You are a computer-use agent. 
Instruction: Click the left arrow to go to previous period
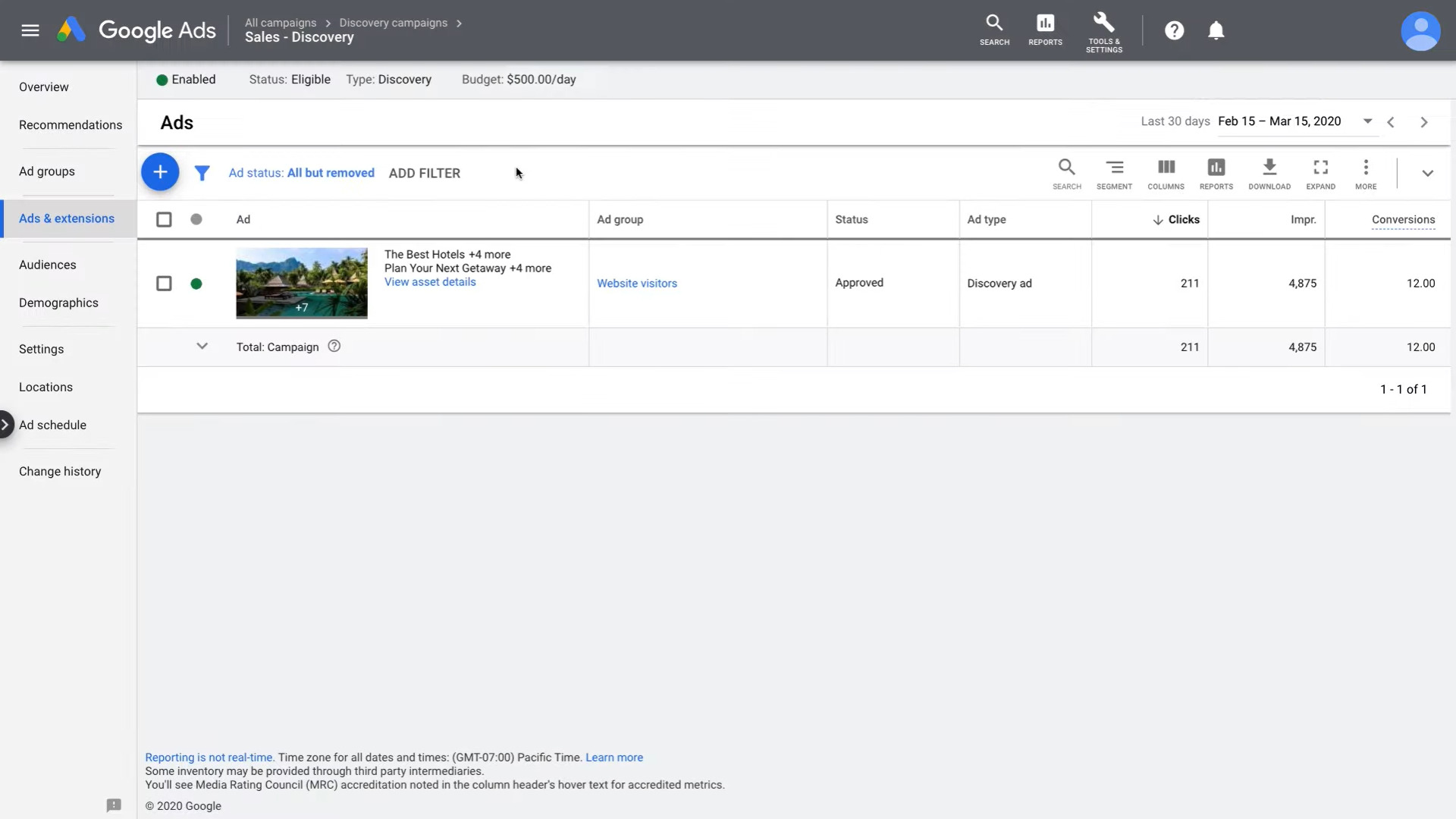[x=1391, y=121]
